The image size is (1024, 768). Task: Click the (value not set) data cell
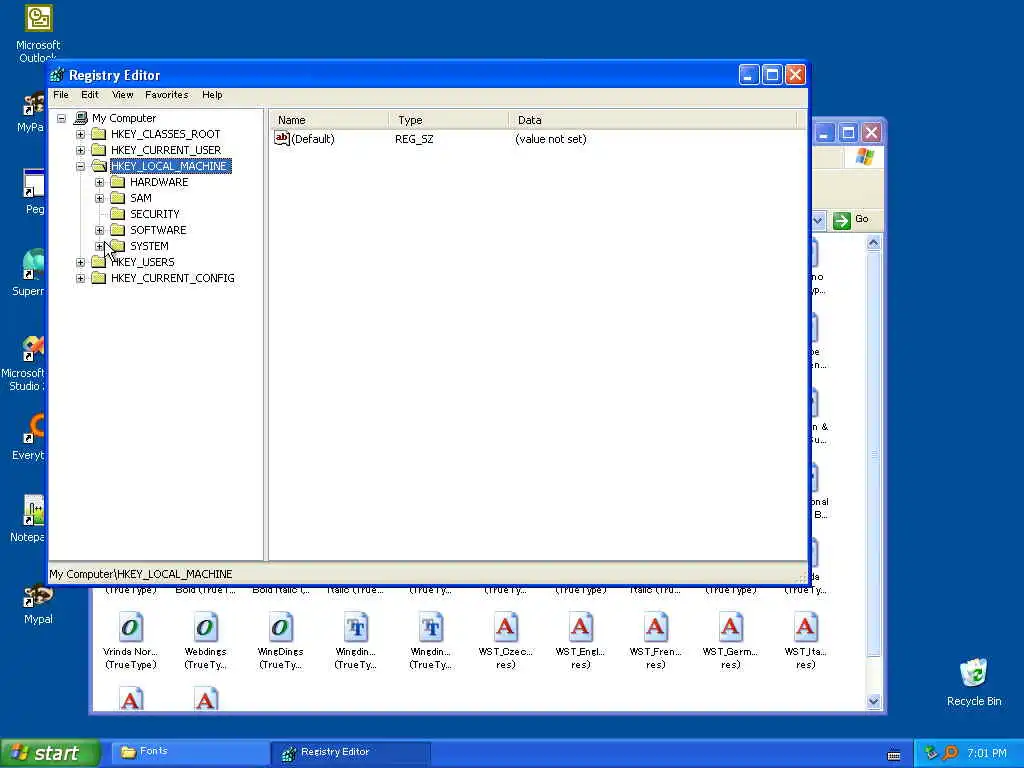(x=551, y=139)
